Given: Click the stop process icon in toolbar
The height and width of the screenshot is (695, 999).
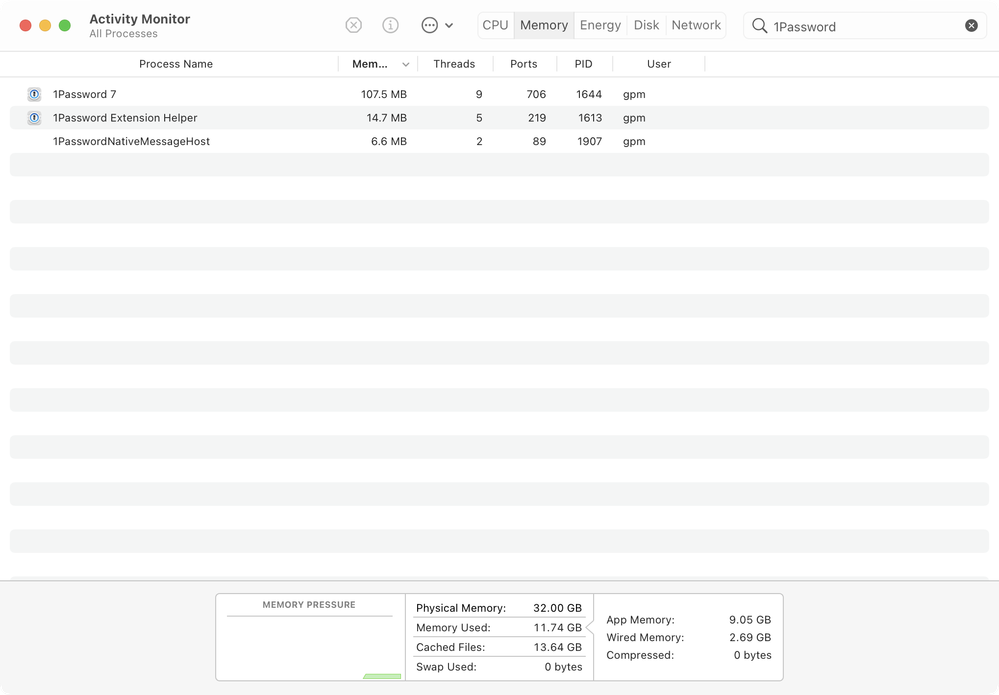Looking at the screenshot, I should 353,26.
